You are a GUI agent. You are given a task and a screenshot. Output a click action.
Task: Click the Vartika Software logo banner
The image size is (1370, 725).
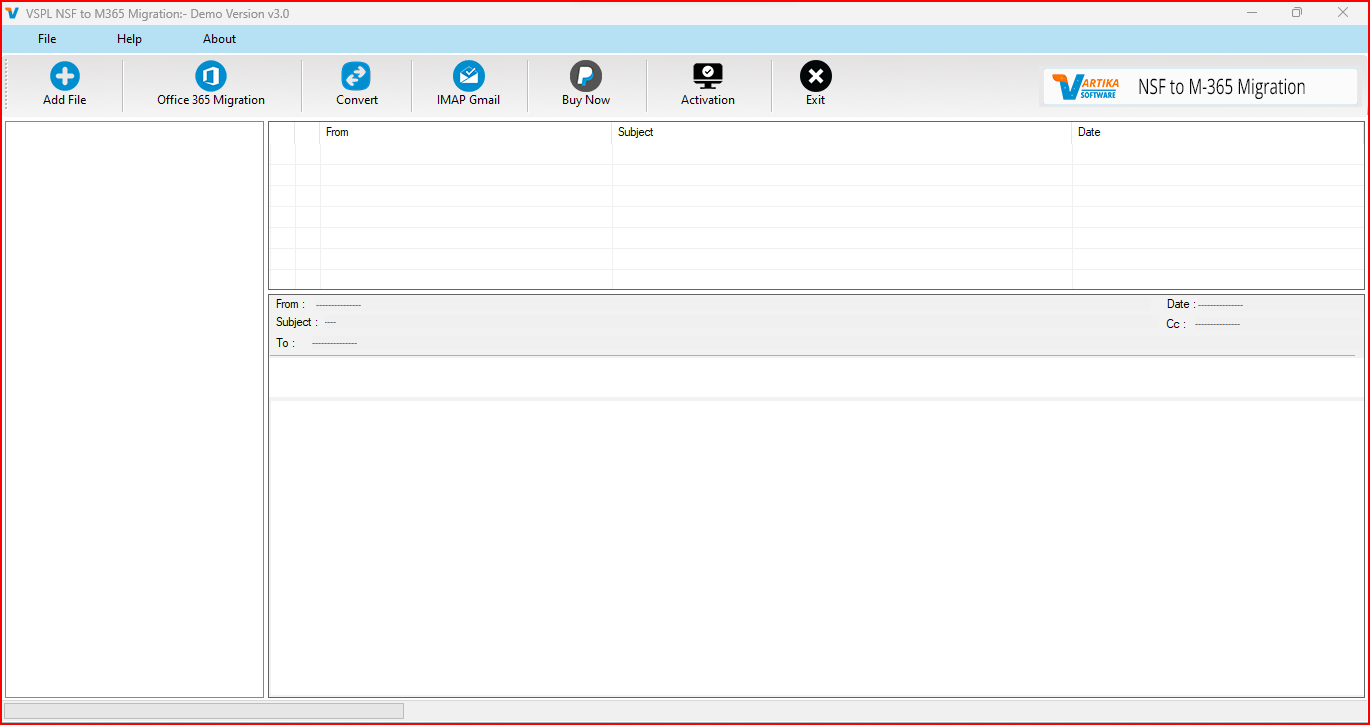pos(1200,87)
